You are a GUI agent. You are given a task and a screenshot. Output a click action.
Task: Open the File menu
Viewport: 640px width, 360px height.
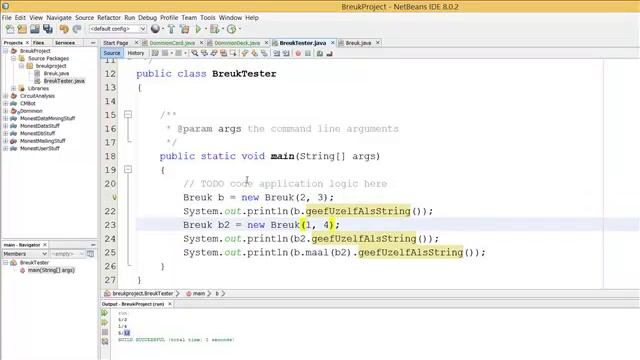click(x=7, y=18)
